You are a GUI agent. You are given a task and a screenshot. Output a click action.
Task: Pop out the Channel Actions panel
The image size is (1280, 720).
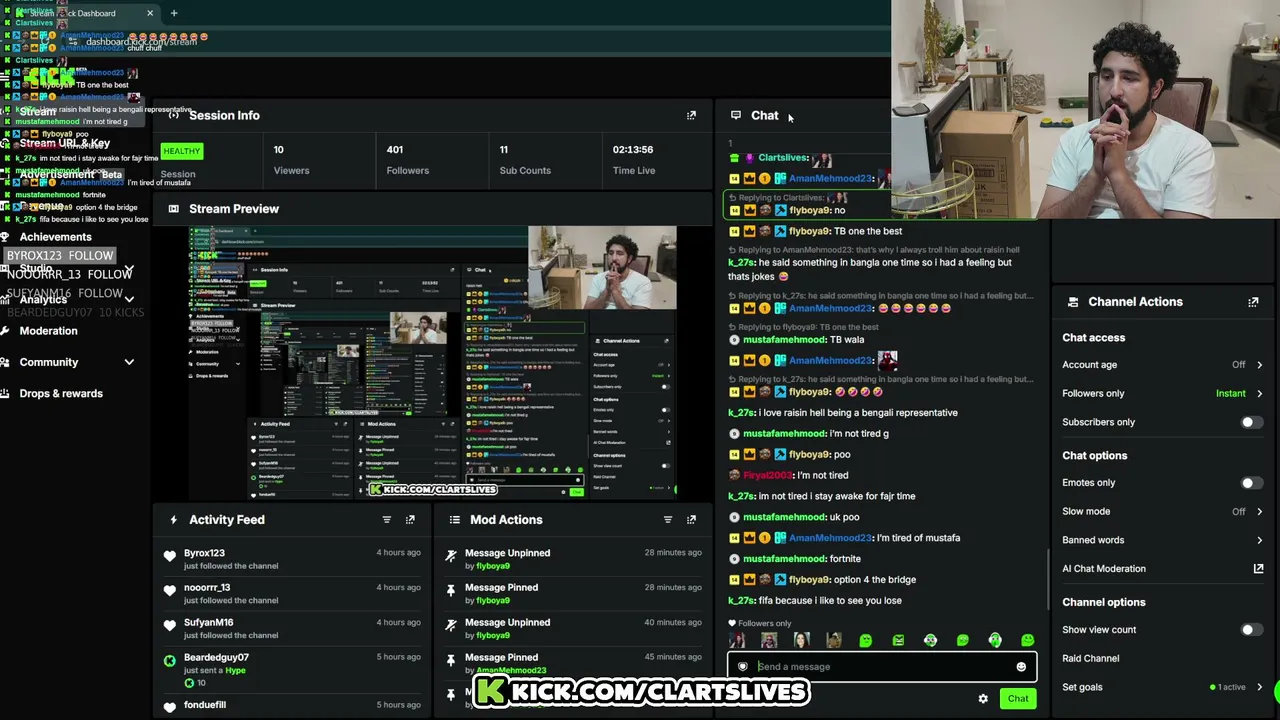click(1253, 301)
